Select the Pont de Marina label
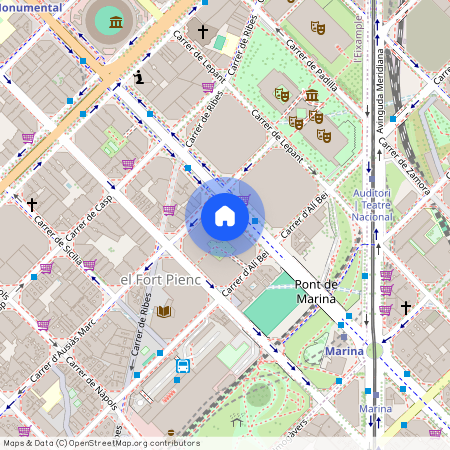The height and width of the screenshot is (450, 450). [x=316, y=292]
